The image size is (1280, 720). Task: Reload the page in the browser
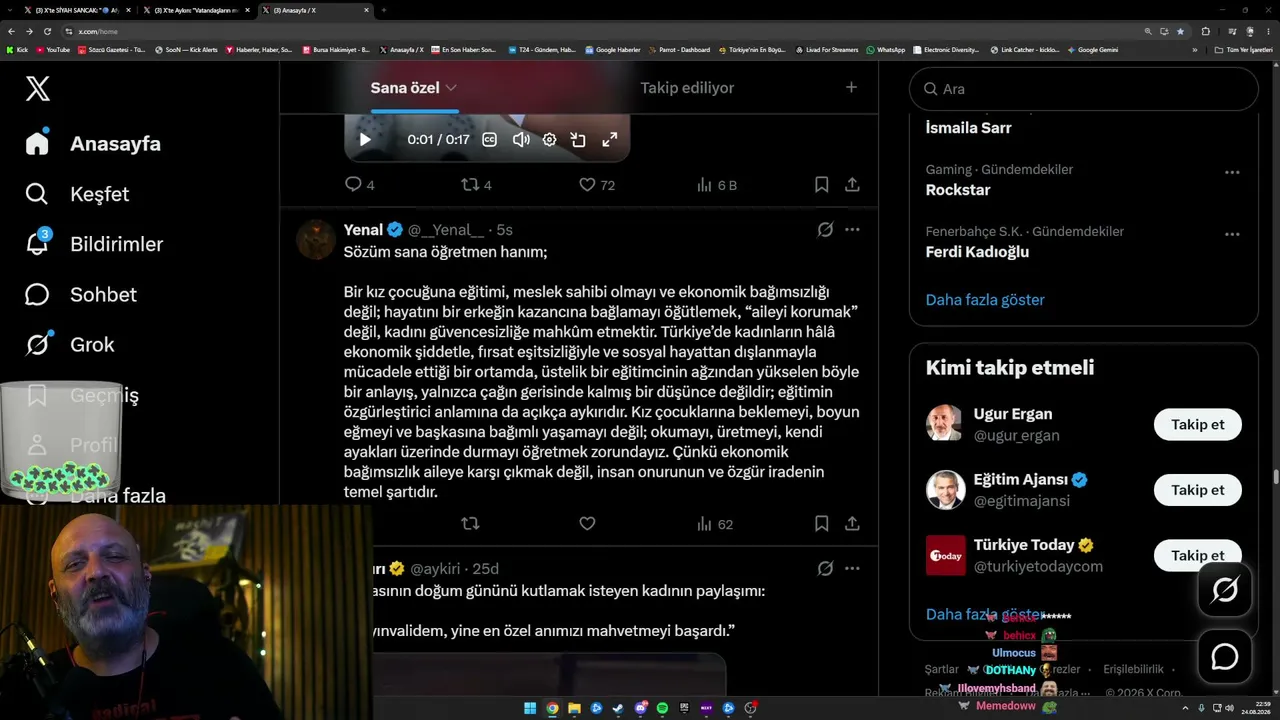coord(46,31)
